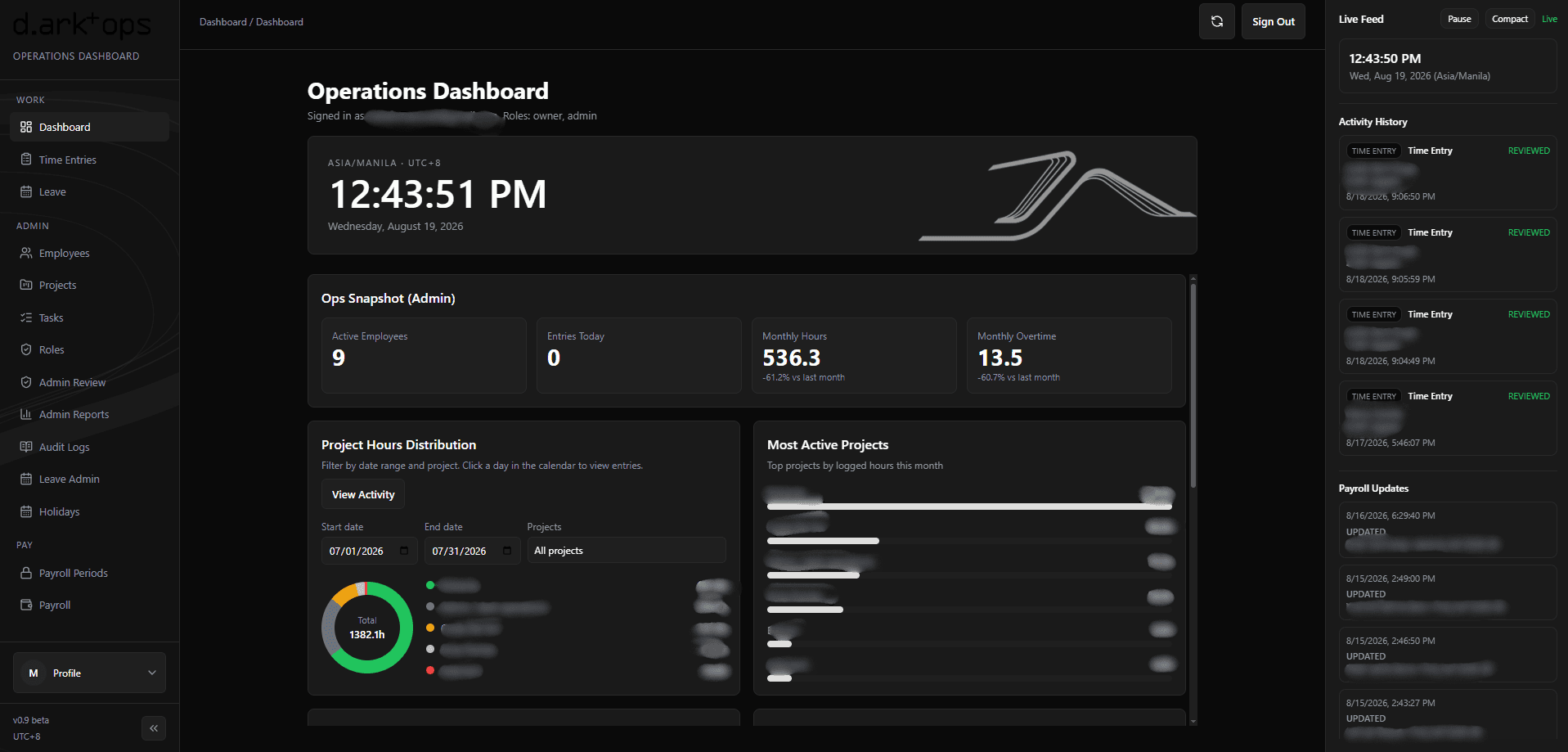
Task: Open the Active Employees stat card
Action: (x=424, y=355)
